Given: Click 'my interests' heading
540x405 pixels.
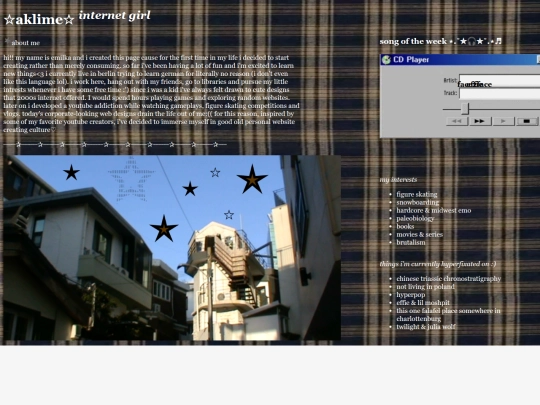Looking at the screenshot, I should point(398,180).
